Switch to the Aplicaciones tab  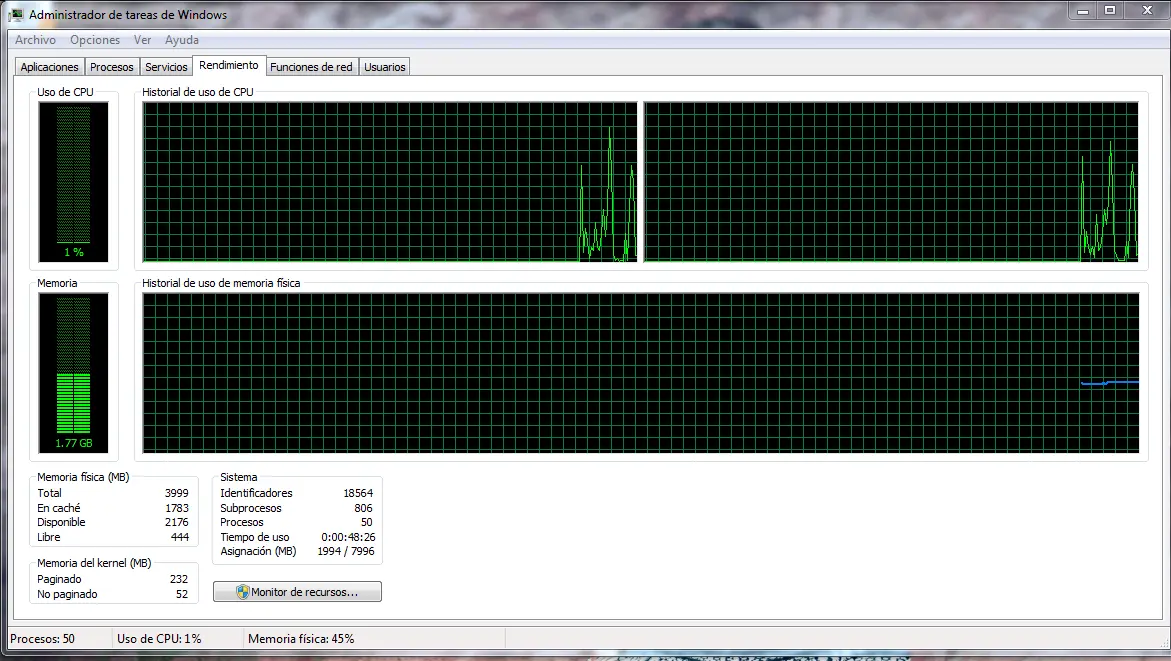pos(49,67)
